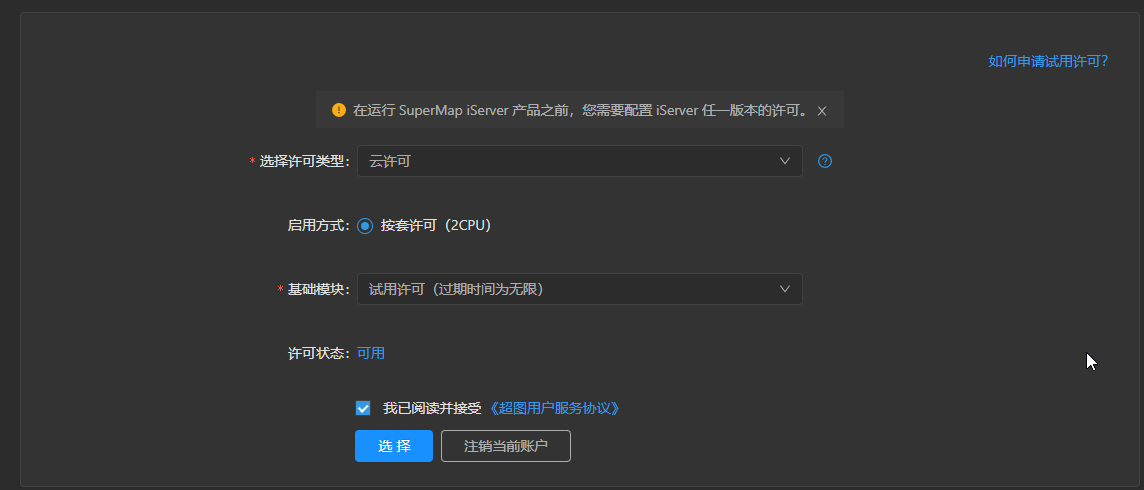Click the 基础模块 field label
The image size is (1144, 490).
[318, 289]
